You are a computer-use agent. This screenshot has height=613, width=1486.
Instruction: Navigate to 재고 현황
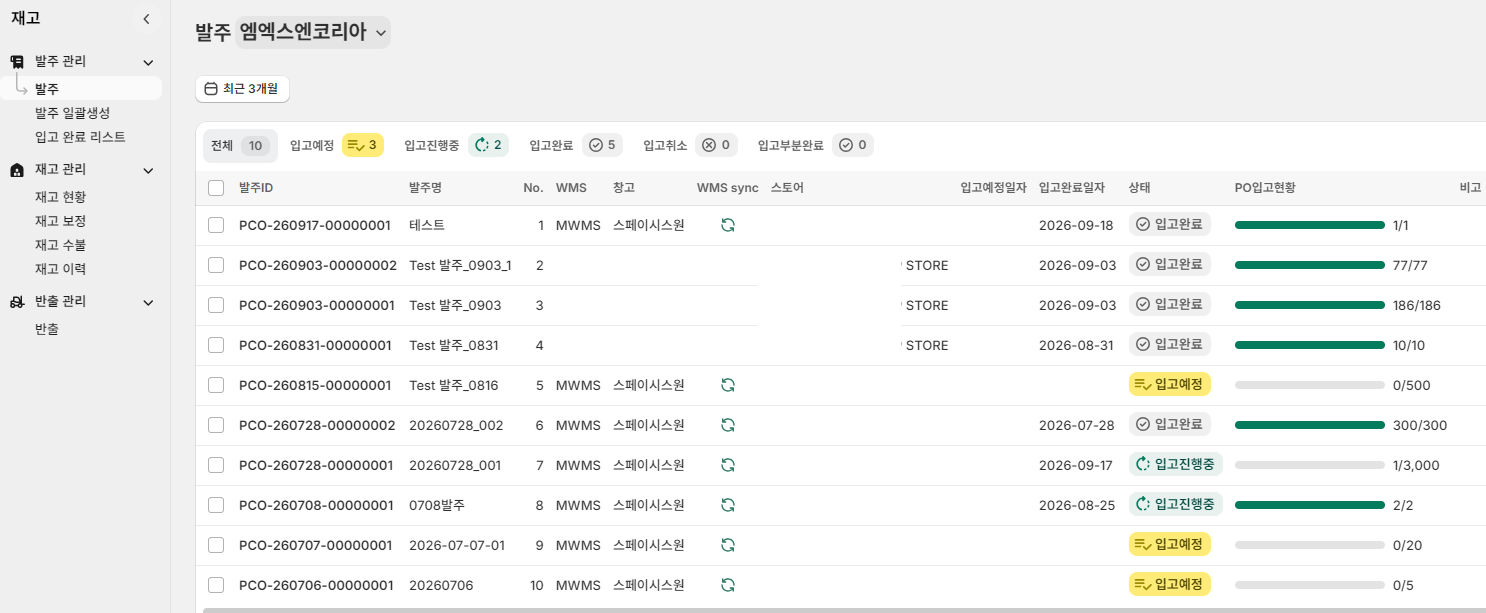coord(60,197)
